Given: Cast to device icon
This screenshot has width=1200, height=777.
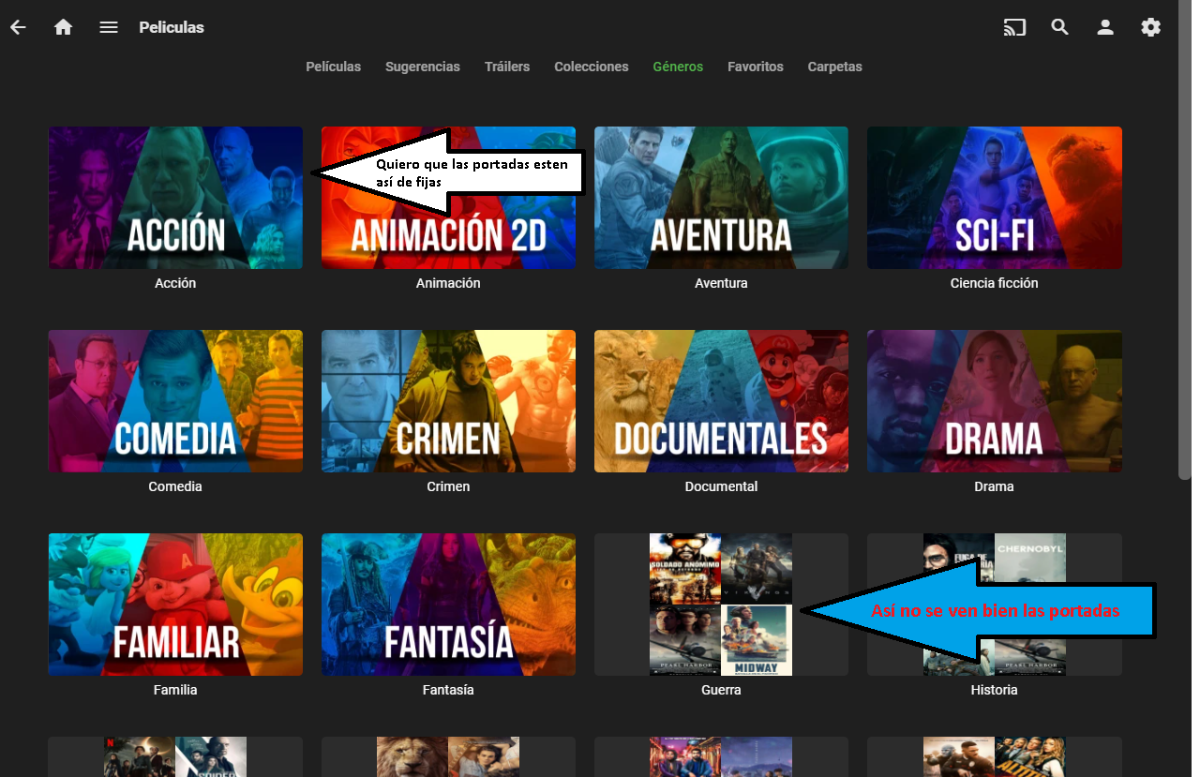Looking at the screenshot, I should (x=1014, y=27).
